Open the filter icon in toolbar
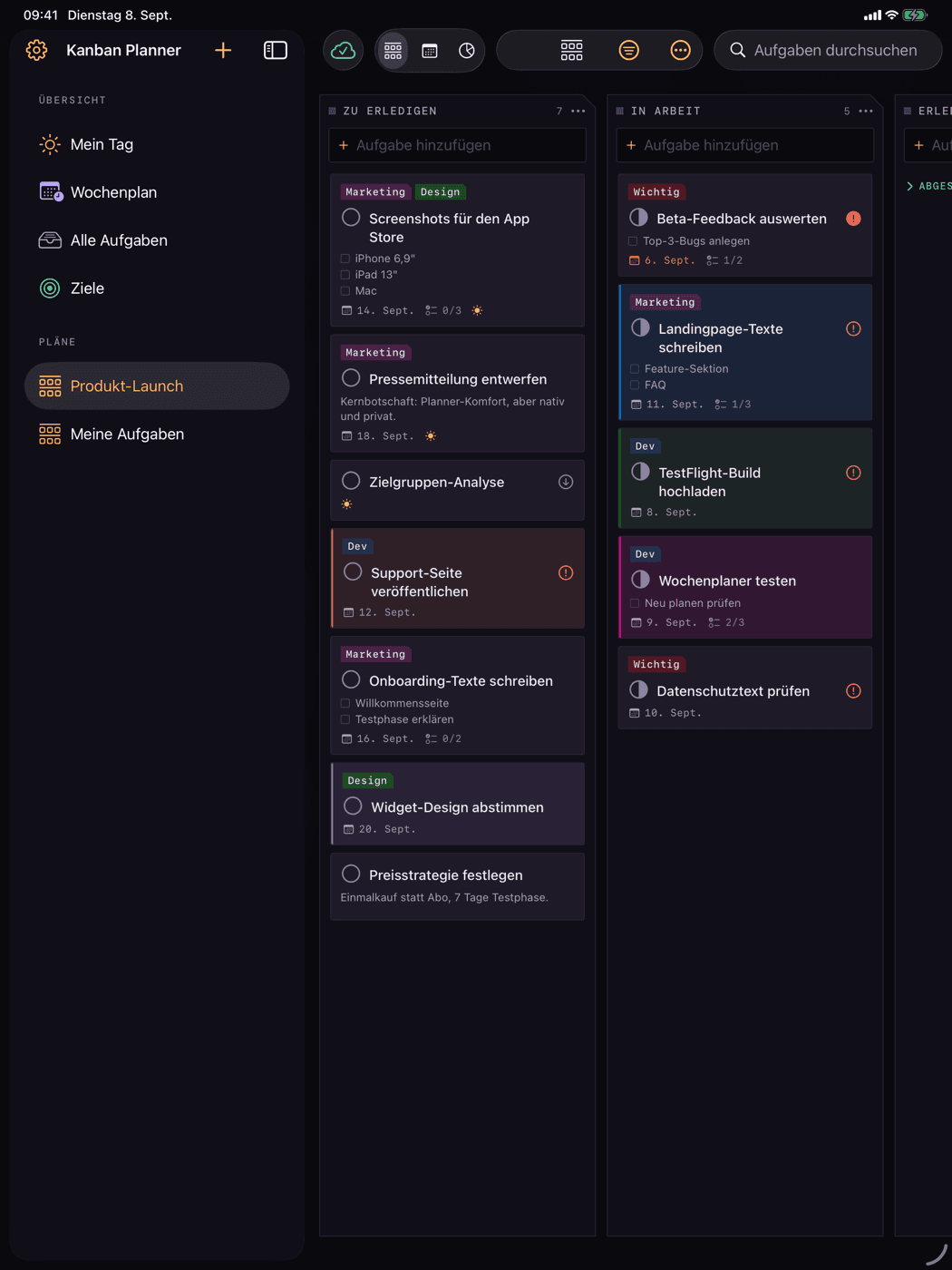This screenshot has height=1270, width=952. pos(628,50)
